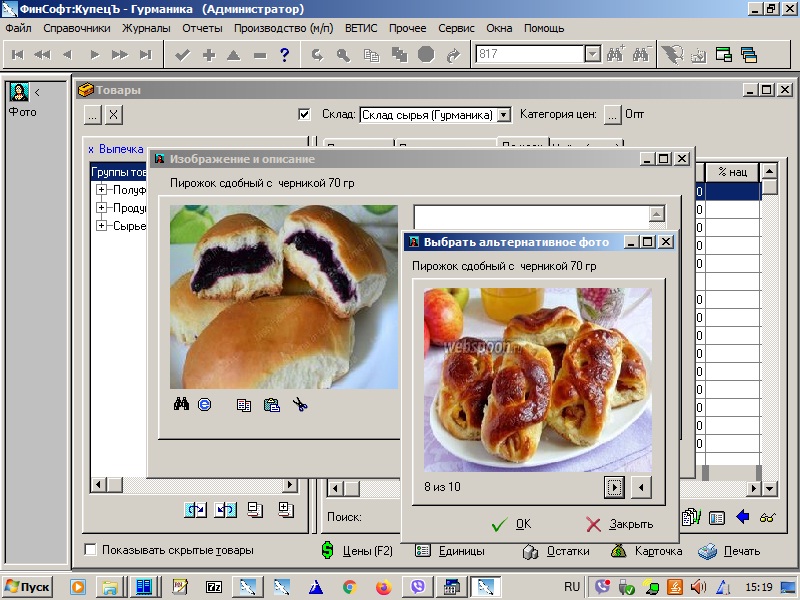Toggle the checkbox next to Склад

click(x=304, y=114)
